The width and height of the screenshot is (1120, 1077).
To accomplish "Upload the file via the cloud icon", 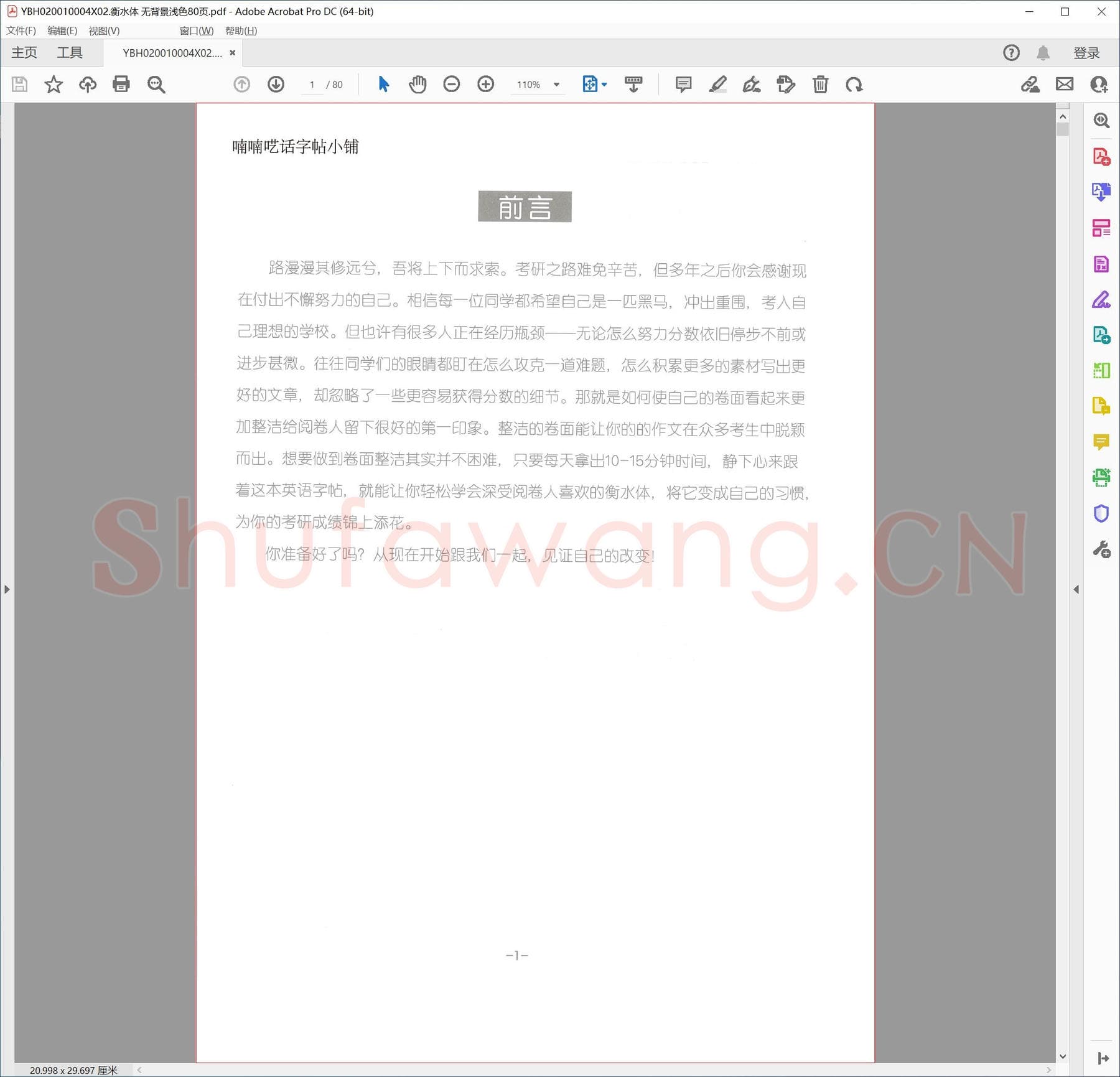I will tap(88, 84).
